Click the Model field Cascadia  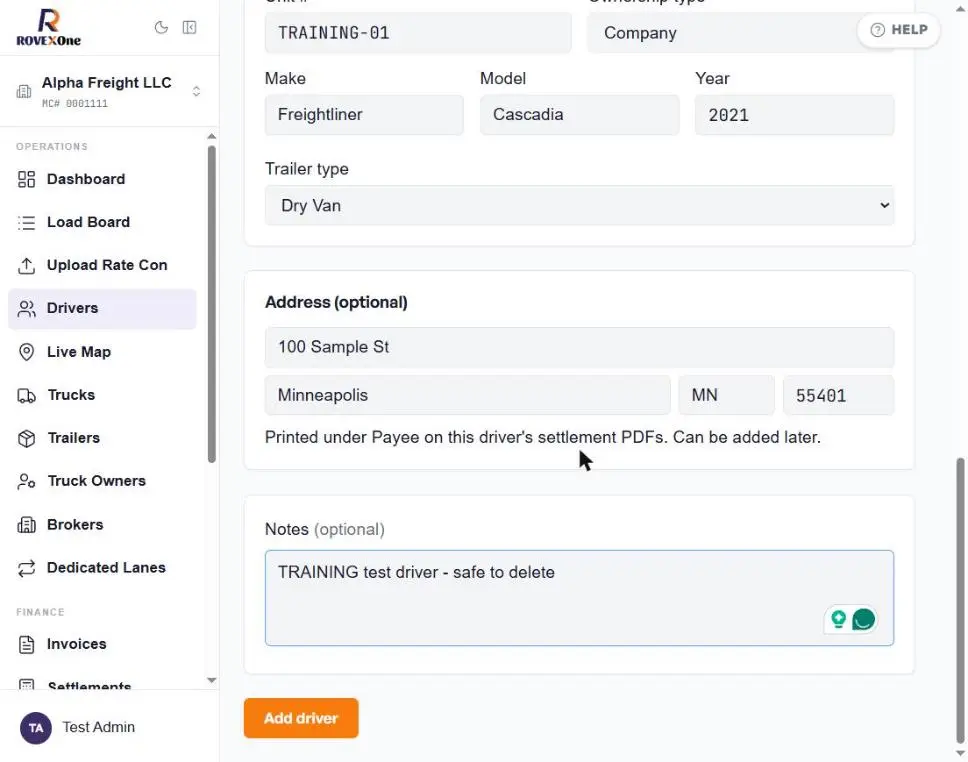[x=580, y=115]
